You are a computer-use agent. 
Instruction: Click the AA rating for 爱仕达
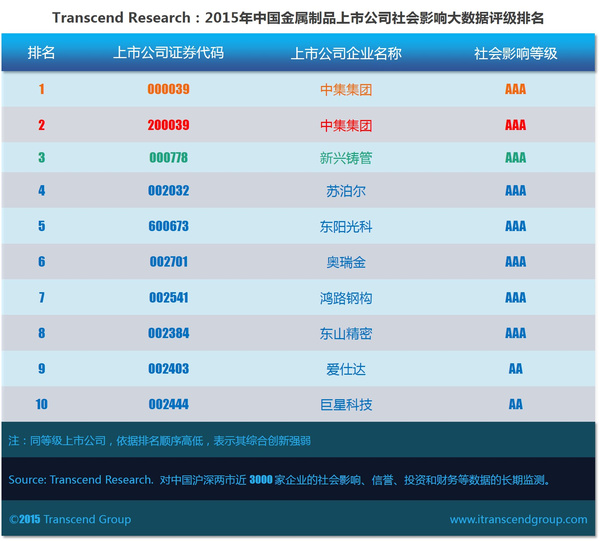[x=515, y=369]
